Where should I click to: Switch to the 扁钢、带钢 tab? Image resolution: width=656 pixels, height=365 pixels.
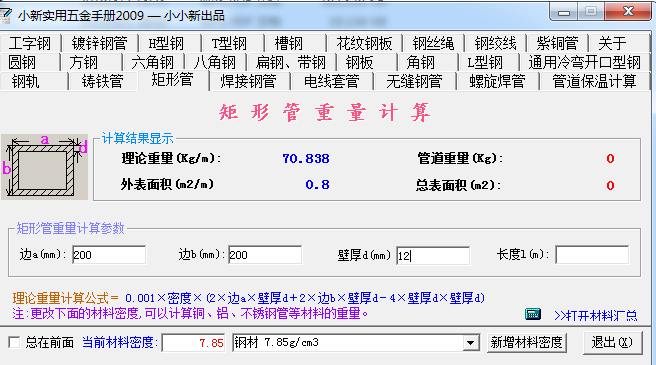(291, 62)
